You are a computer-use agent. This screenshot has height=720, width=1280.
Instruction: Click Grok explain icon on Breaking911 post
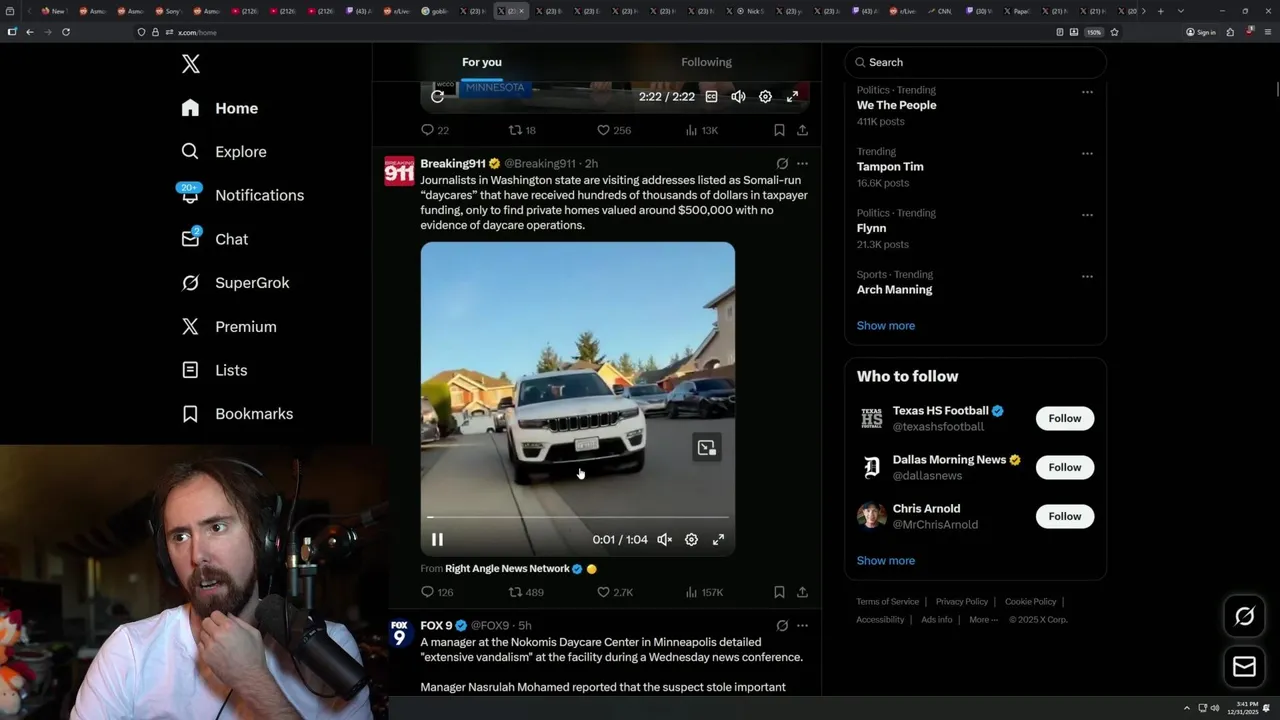[782, 163]
